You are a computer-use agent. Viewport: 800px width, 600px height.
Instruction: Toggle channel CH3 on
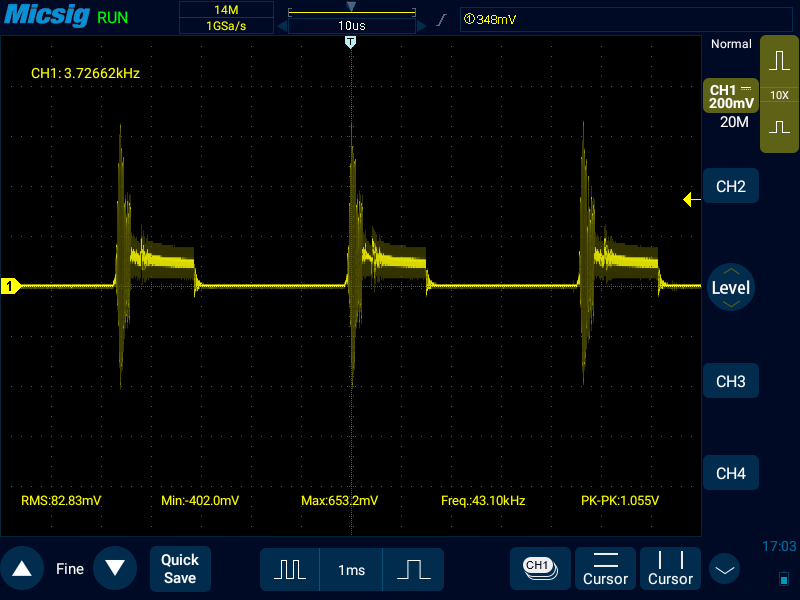(x=730, y=382)
